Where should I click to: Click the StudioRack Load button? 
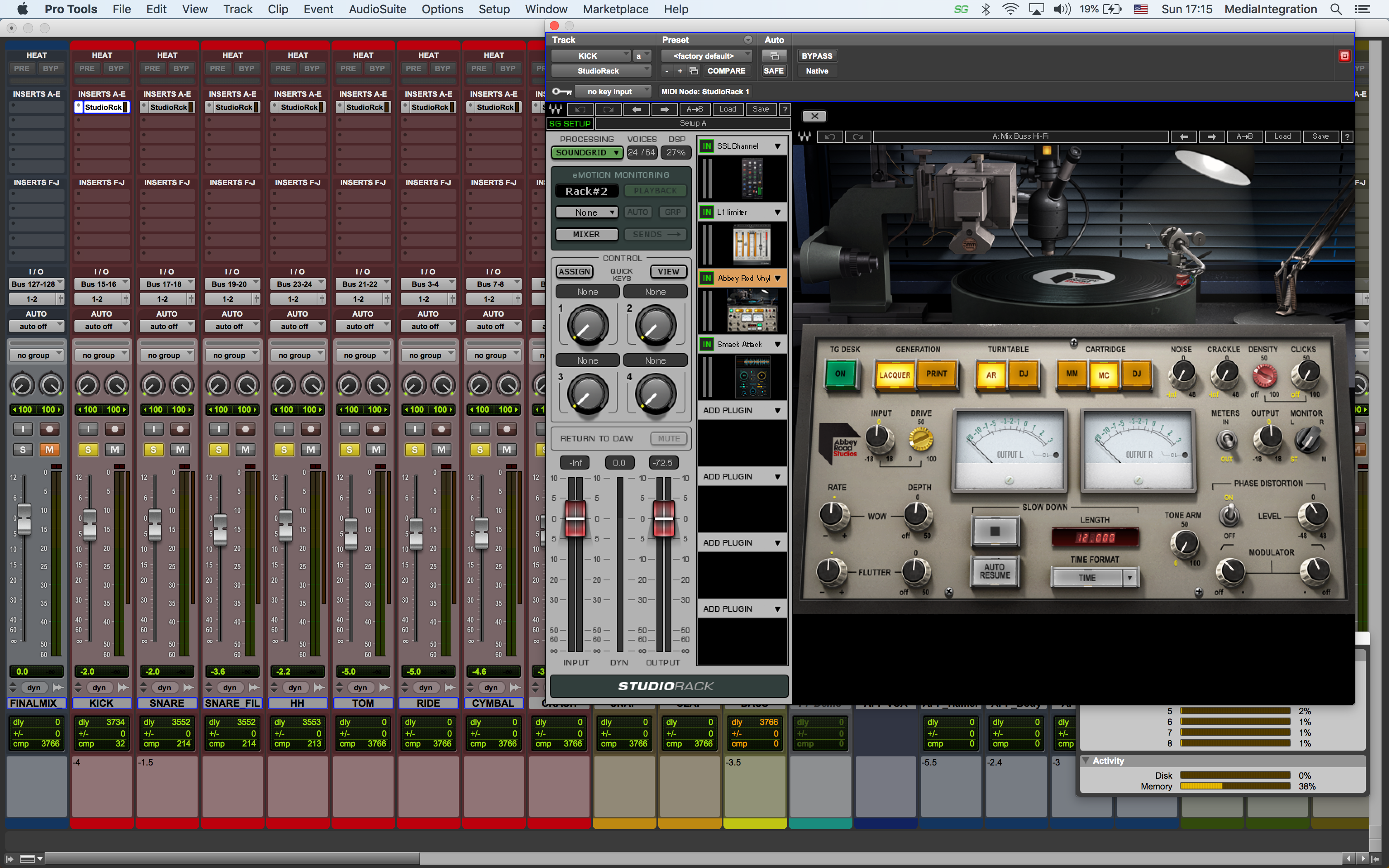click(x=727, y=109)
